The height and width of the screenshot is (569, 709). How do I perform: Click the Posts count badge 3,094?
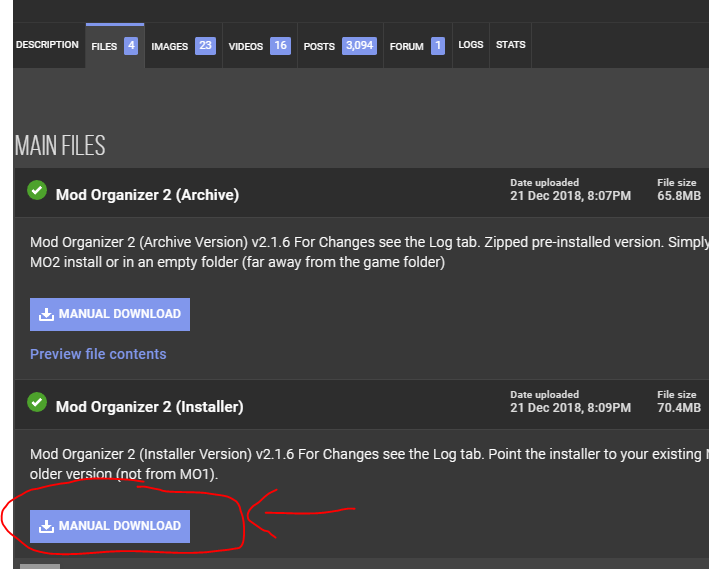(359, 46)
